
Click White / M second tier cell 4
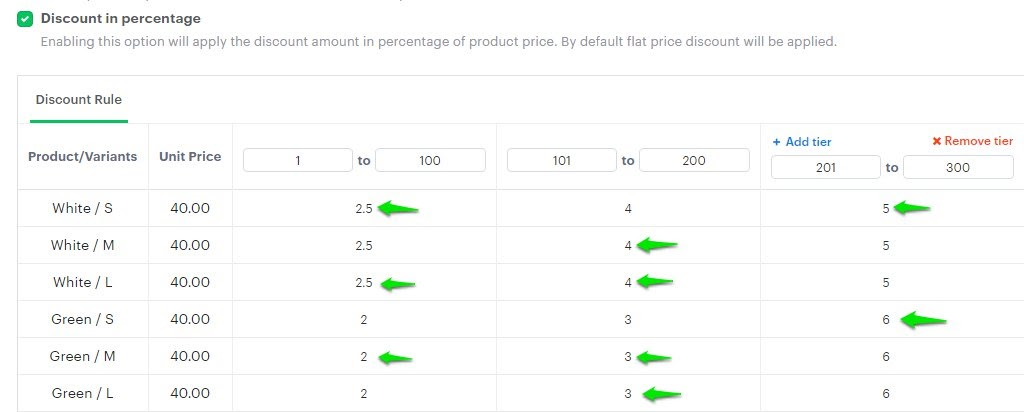(x=628, y=246)
